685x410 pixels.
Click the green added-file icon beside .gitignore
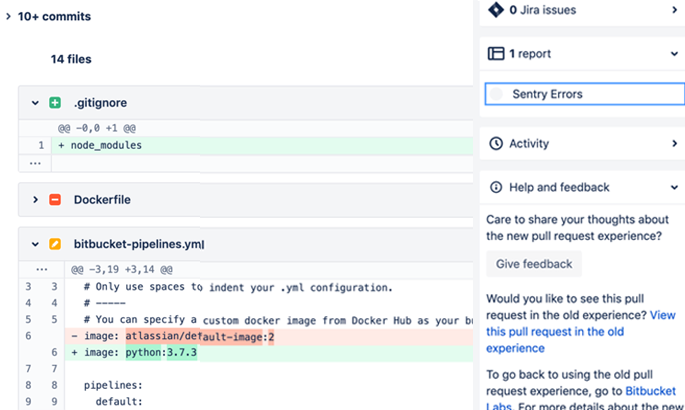click(x=55, y=103)
